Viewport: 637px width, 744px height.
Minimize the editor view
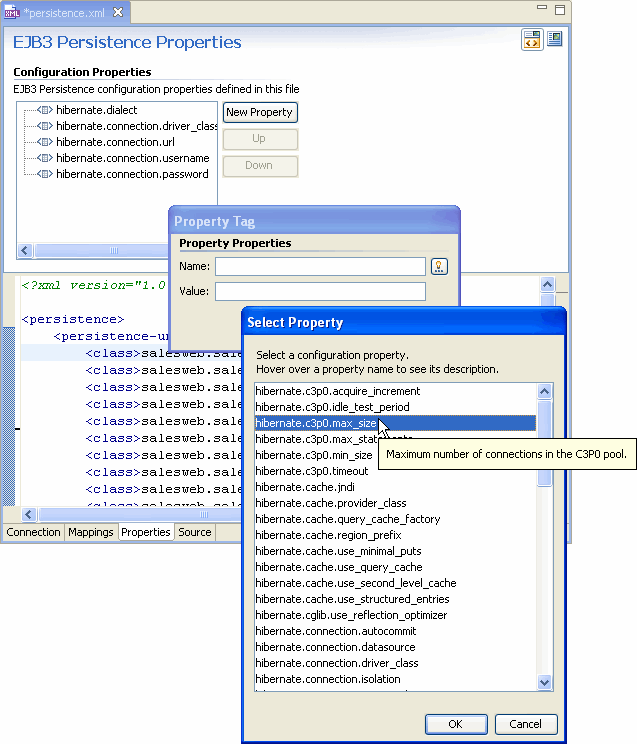point(542,7)
